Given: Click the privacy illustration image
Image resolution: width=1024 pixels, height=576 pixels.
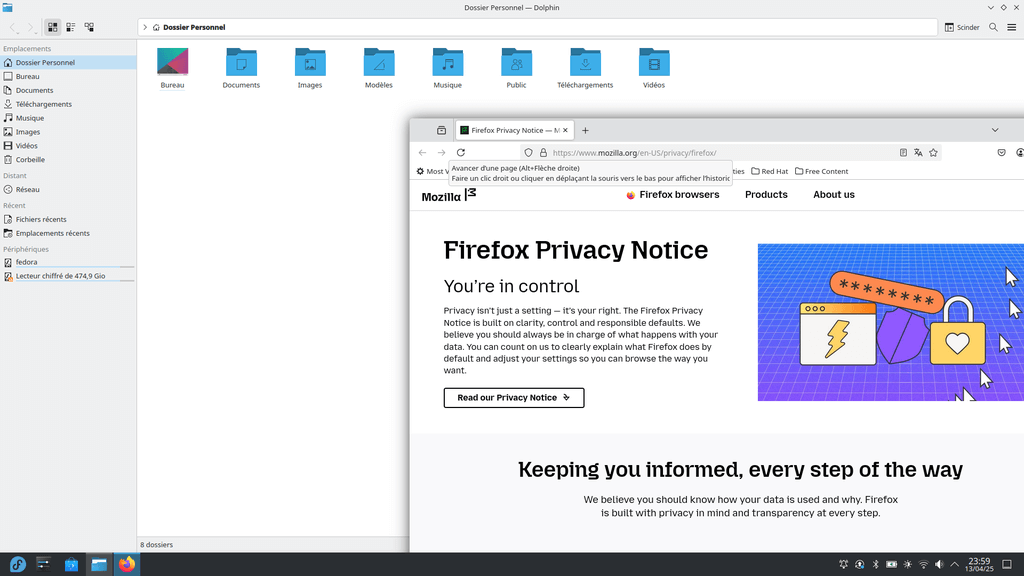Looking at the screenshot, I should point(891,323).
